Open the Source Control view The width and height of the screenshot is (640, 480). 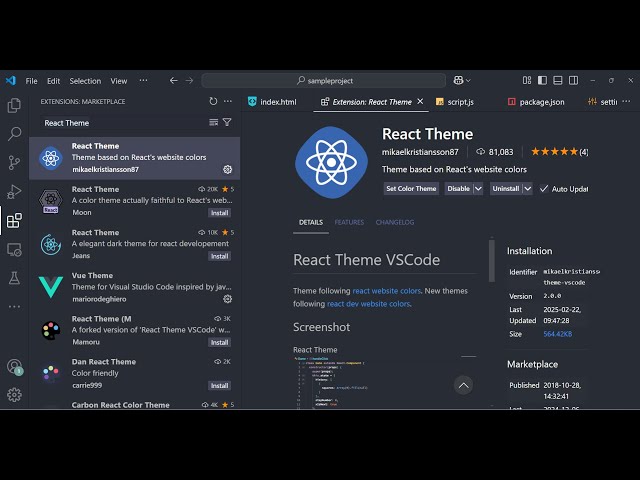point(14,162)
